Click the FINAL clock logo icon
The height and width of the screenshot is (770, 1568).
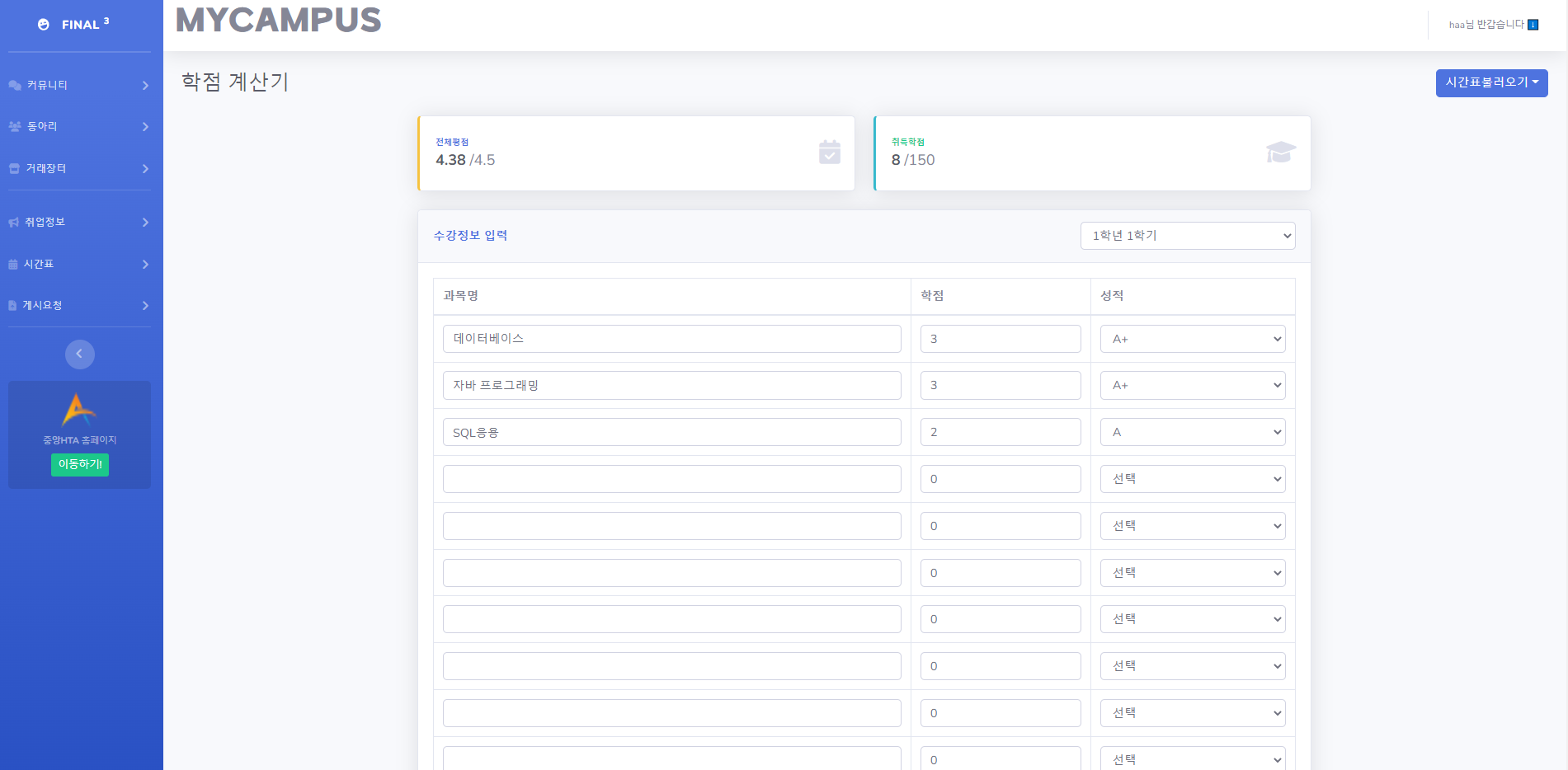coord(43,24)
